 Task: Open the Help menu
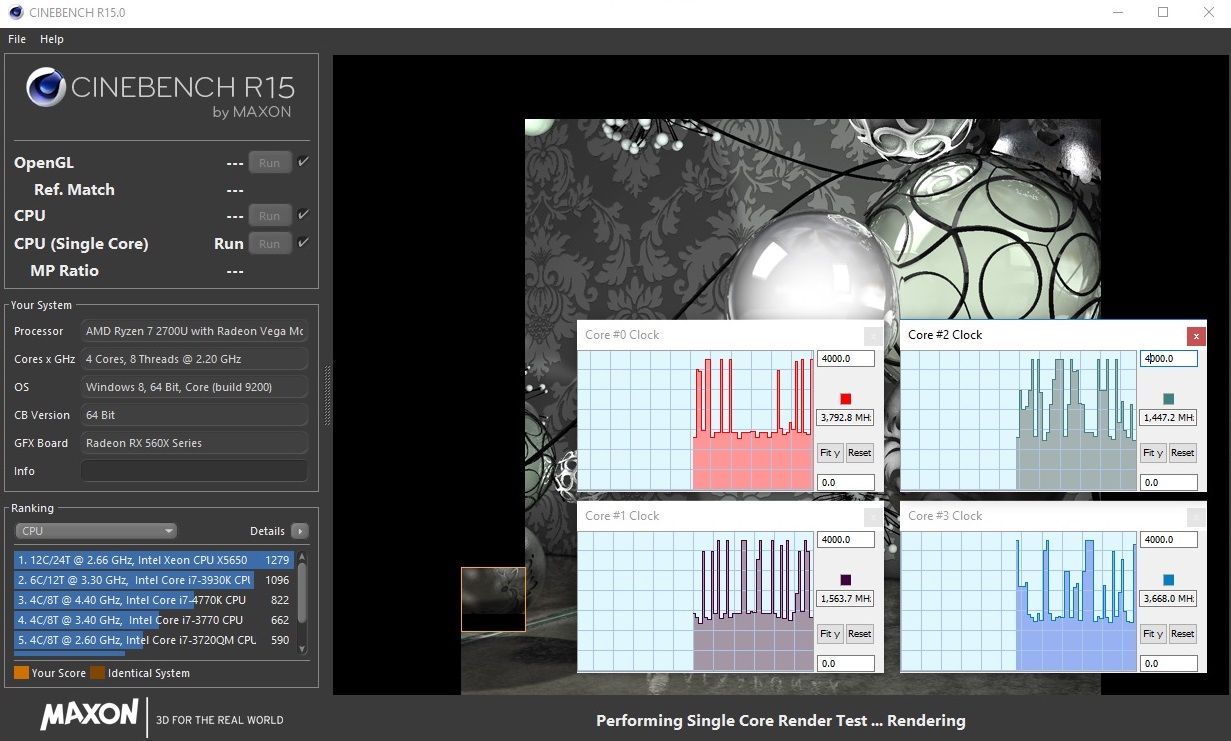52,39
